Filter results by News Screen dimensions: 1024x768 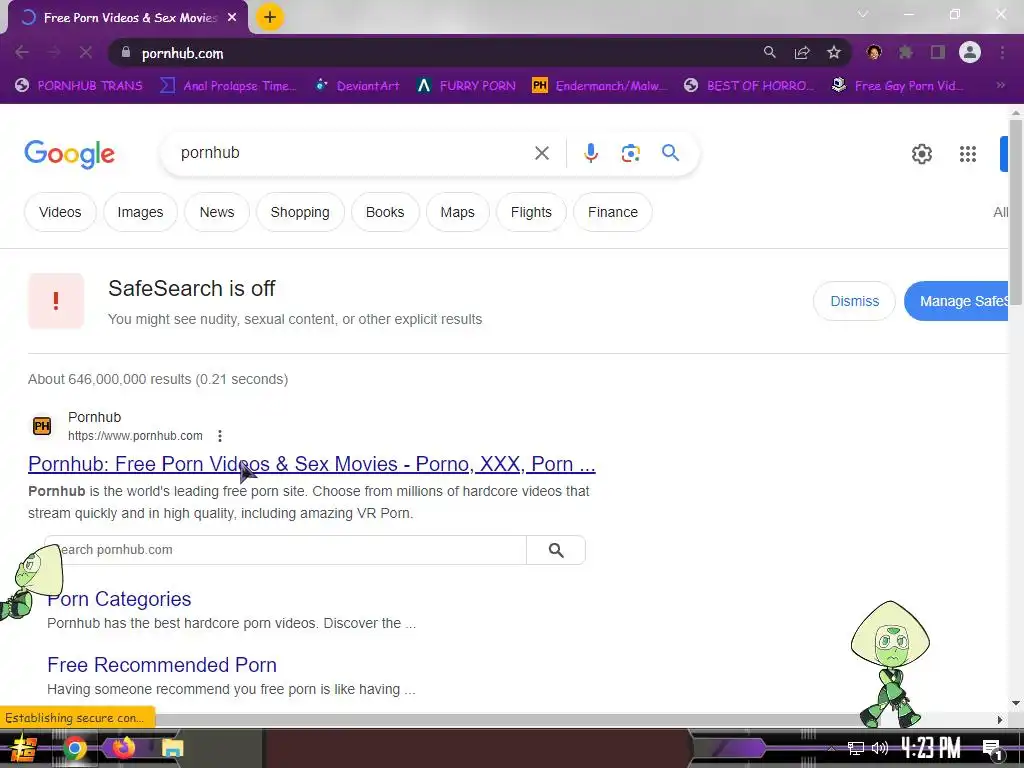217,212
